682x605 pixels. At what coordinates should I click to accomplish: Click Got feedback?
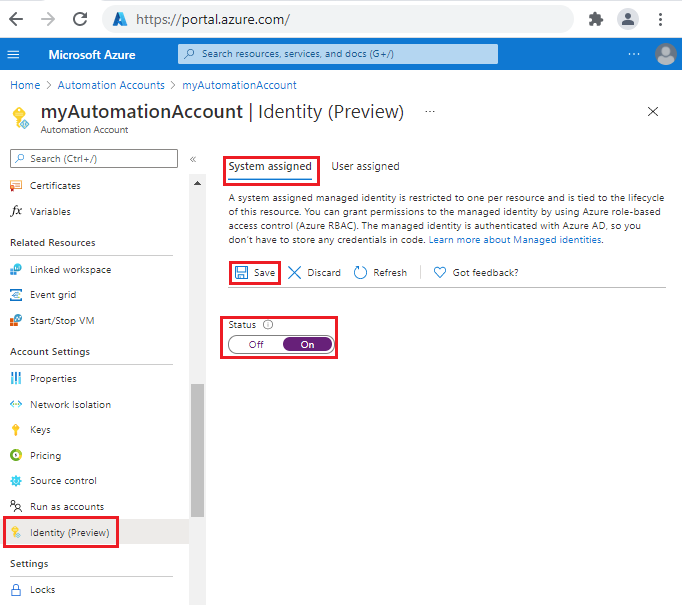click(476, 273)
